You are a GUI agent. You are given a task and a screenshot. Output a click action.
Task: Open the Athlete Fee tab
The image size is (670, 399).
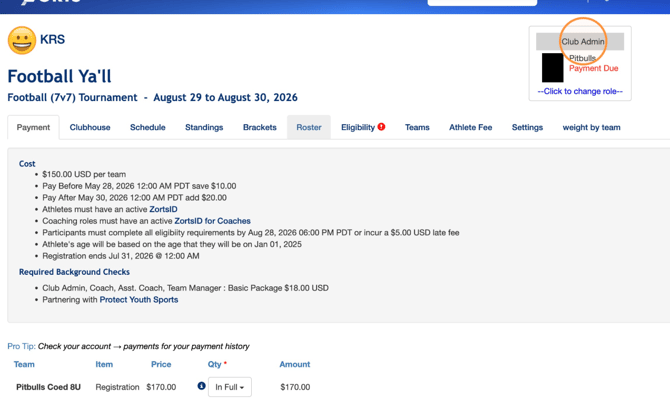click(x=470, y=127)
